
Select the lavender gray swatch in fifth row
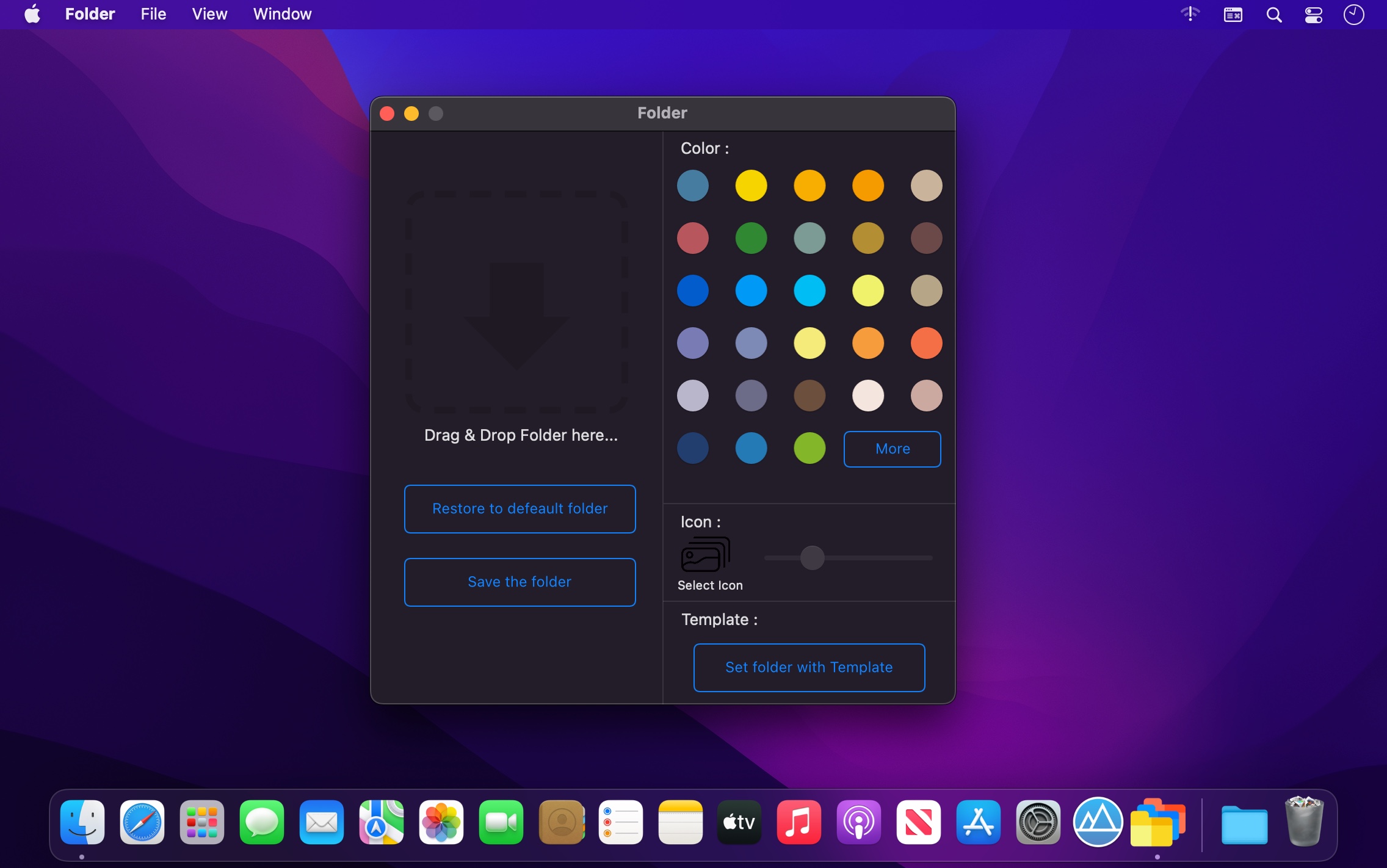pyautogui.click(x=693, y=396)
